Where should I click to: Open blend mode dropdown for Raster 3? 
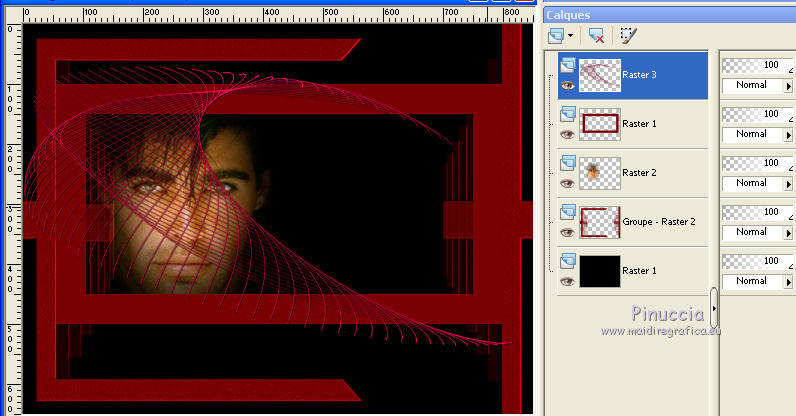pyautogui.click(x=787, y=86)
